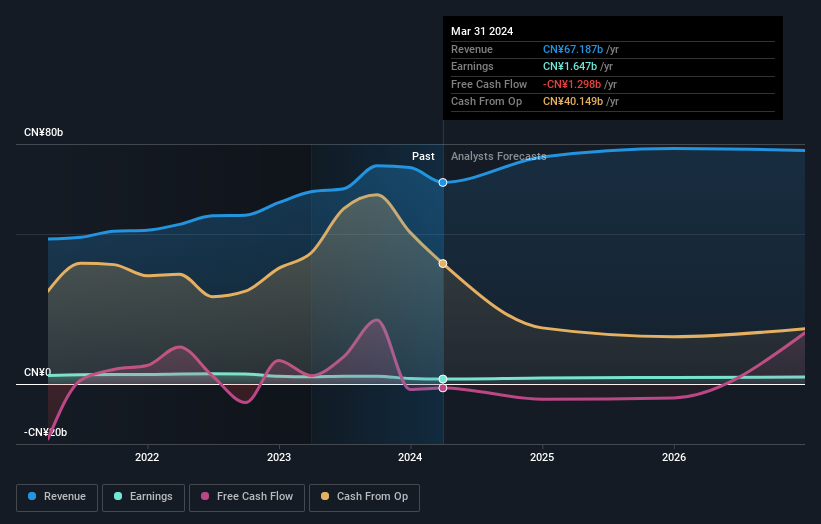Click the tooltip Cash From Op row label

point(486,102)
